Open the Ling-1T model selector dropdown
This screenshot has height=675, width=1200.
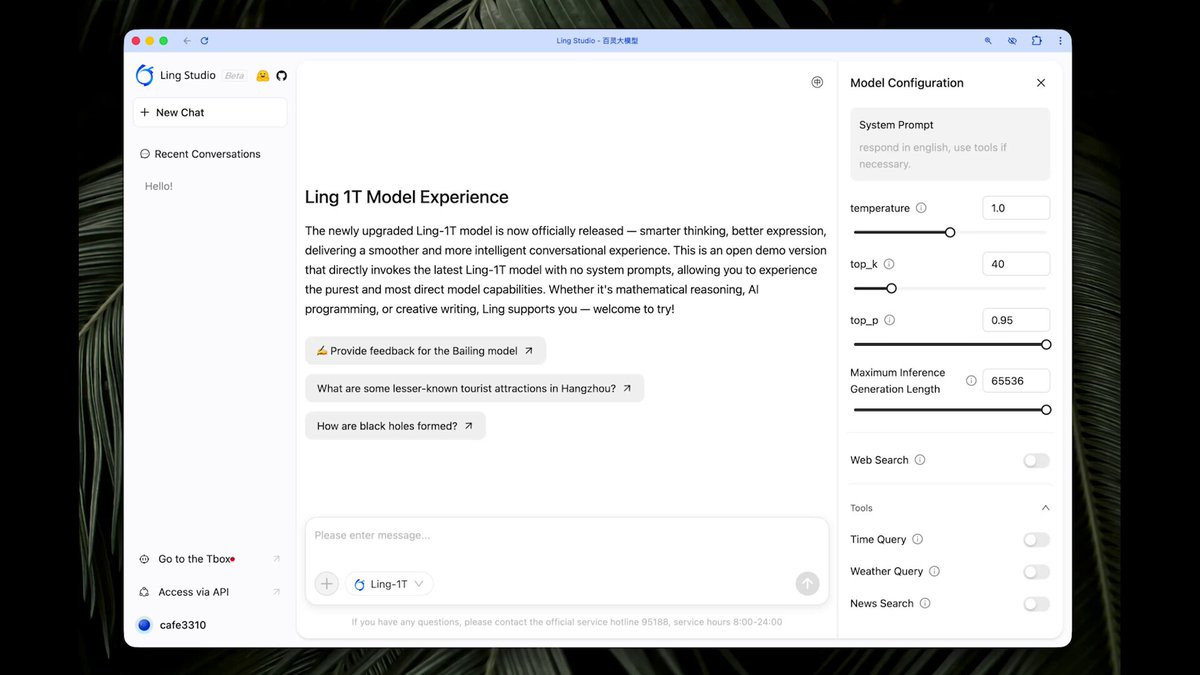click(390, 584)
